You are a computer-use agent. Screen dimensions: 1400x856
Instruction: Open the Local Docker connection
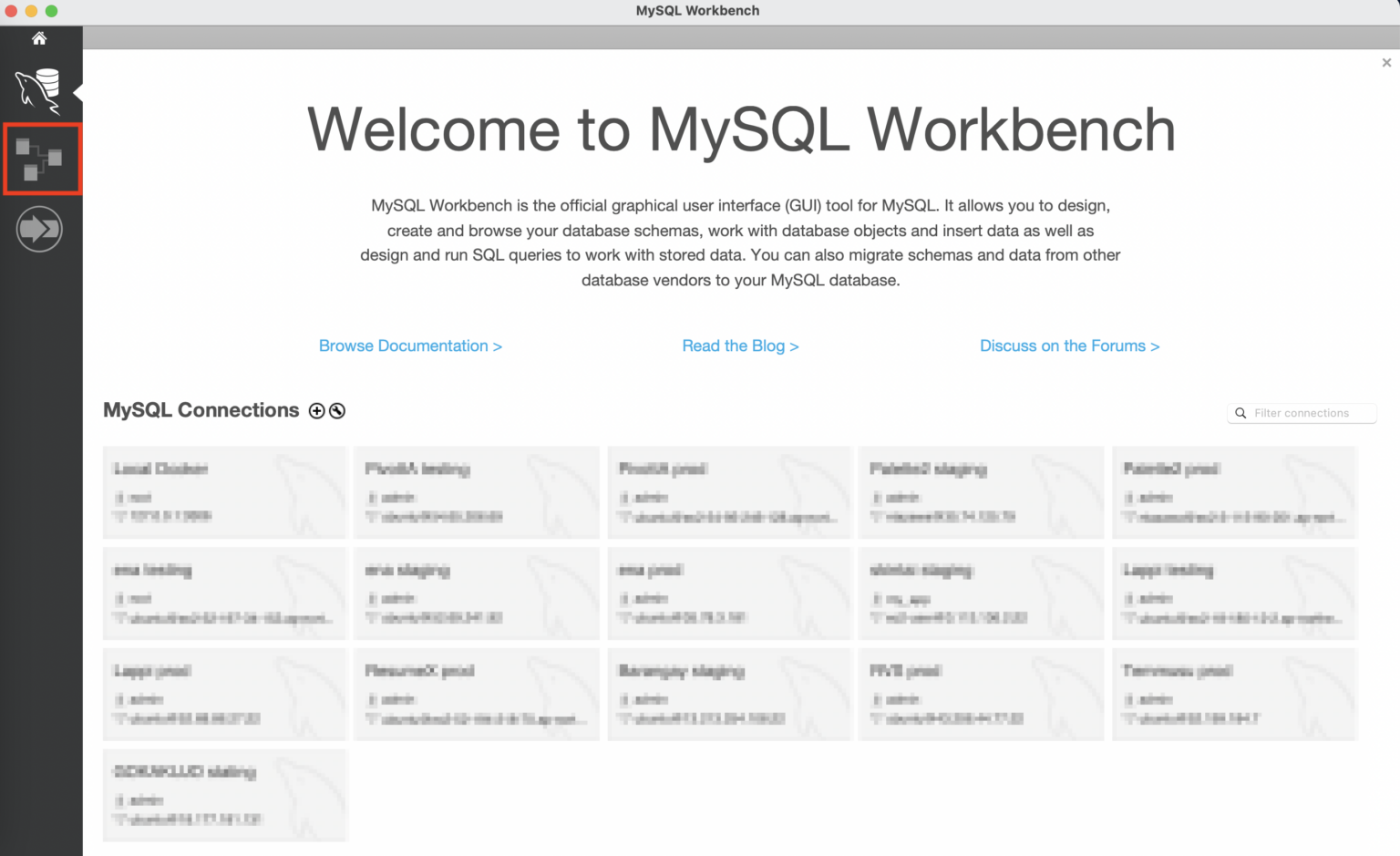click(x=224, y=492)
